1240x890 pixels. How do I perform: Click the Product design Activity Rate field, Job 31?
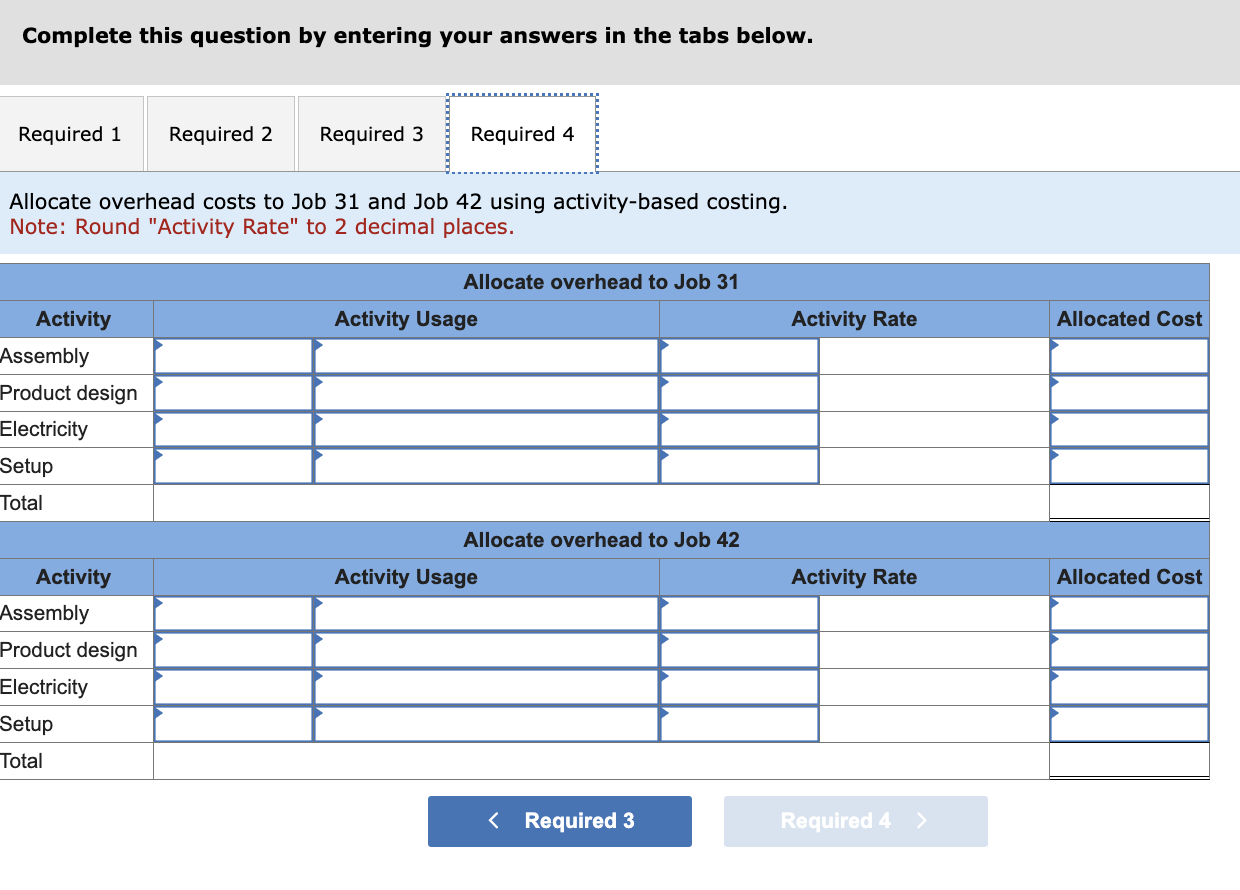coord(738,392)
